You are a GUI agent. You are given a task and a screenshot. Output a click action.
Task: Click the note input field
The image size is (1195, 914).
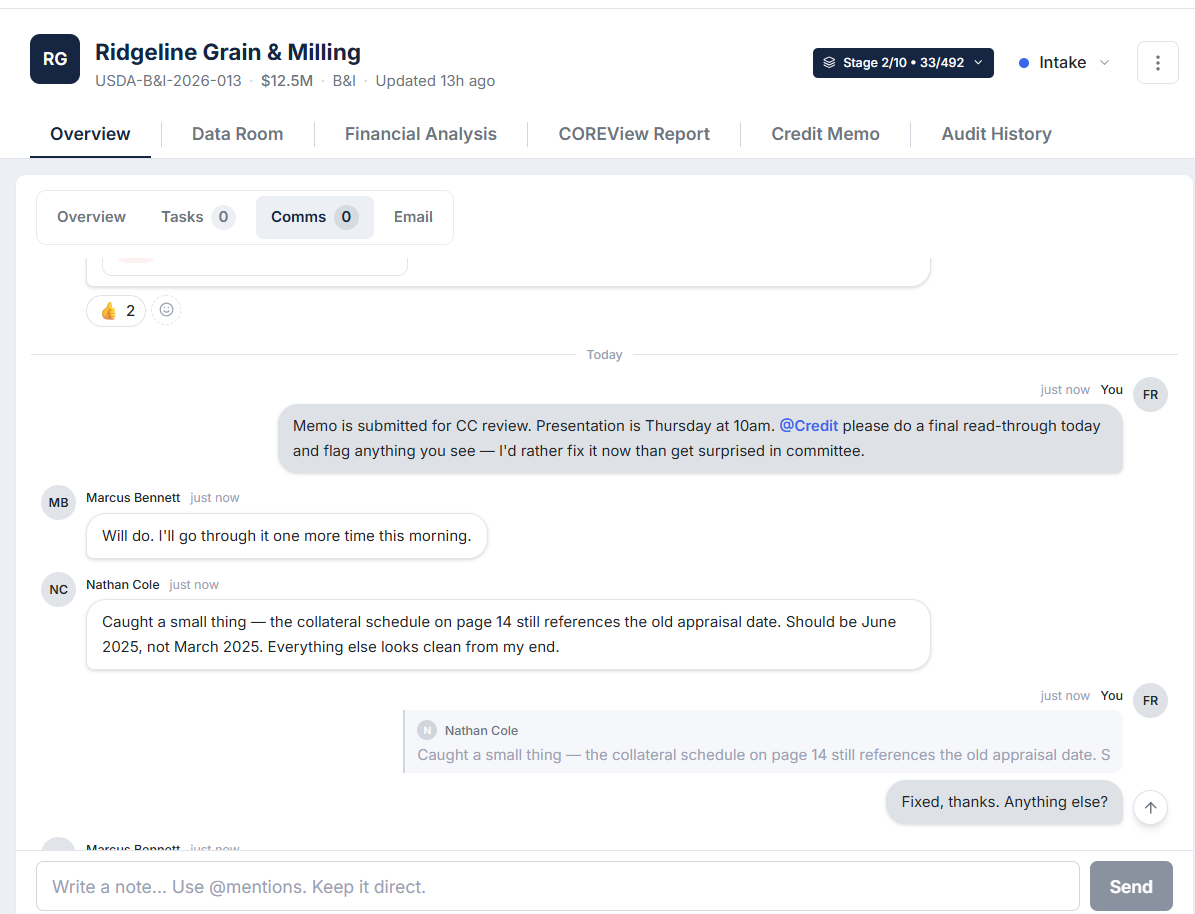tap(557, 886)
